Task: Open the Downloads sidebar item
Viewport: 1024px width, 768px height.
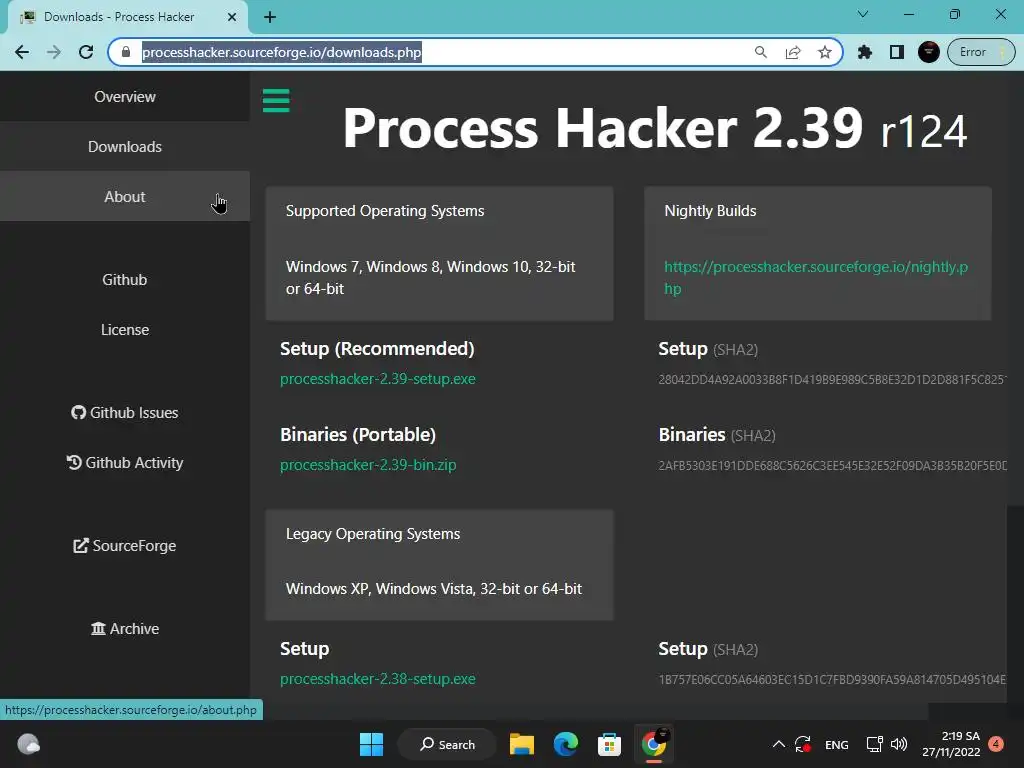Action: 125,146
